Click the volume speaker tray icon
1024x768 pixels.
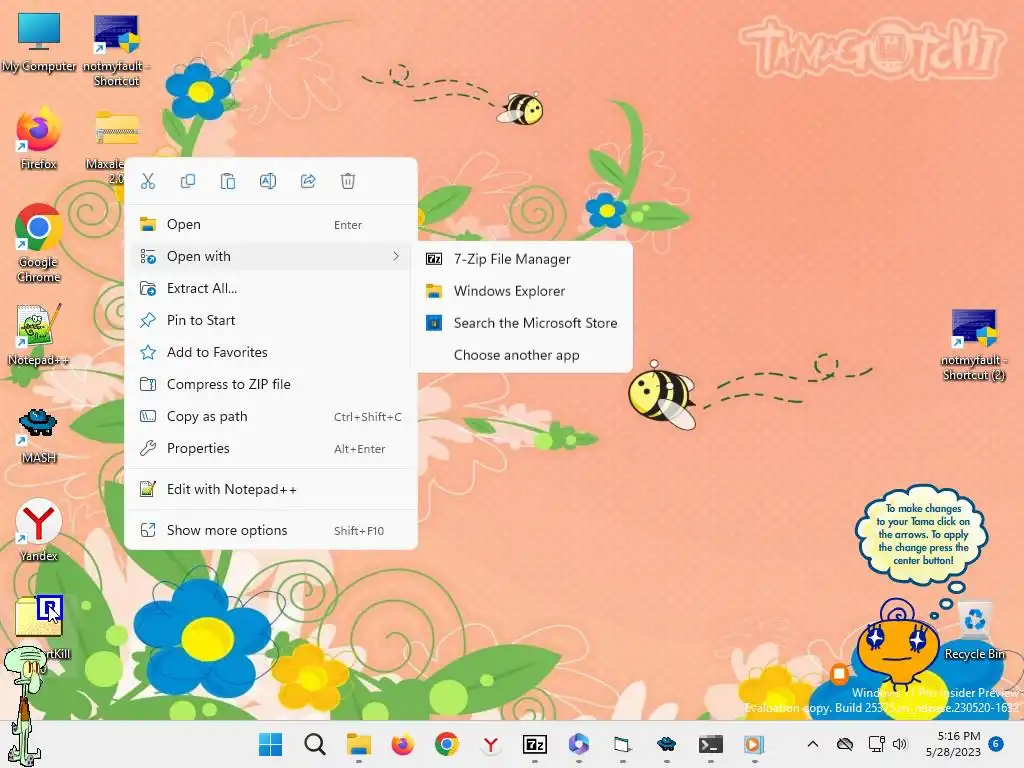(900, 744)
